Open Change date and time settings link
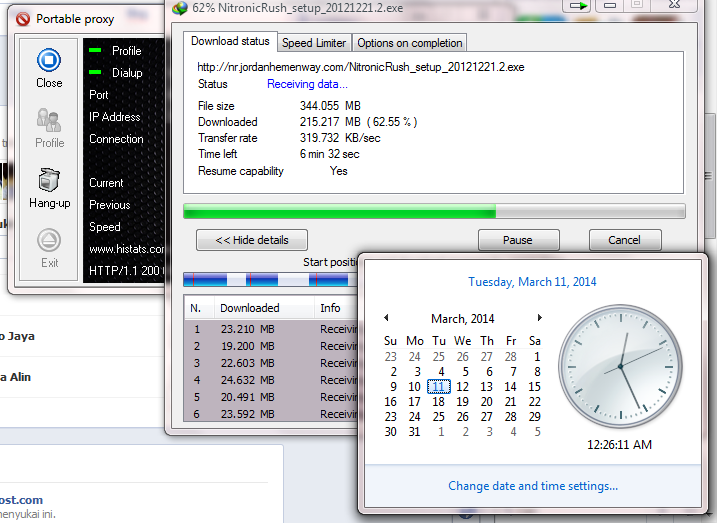The width and height of the screenshot is (717, 523). tap(533, 486)
